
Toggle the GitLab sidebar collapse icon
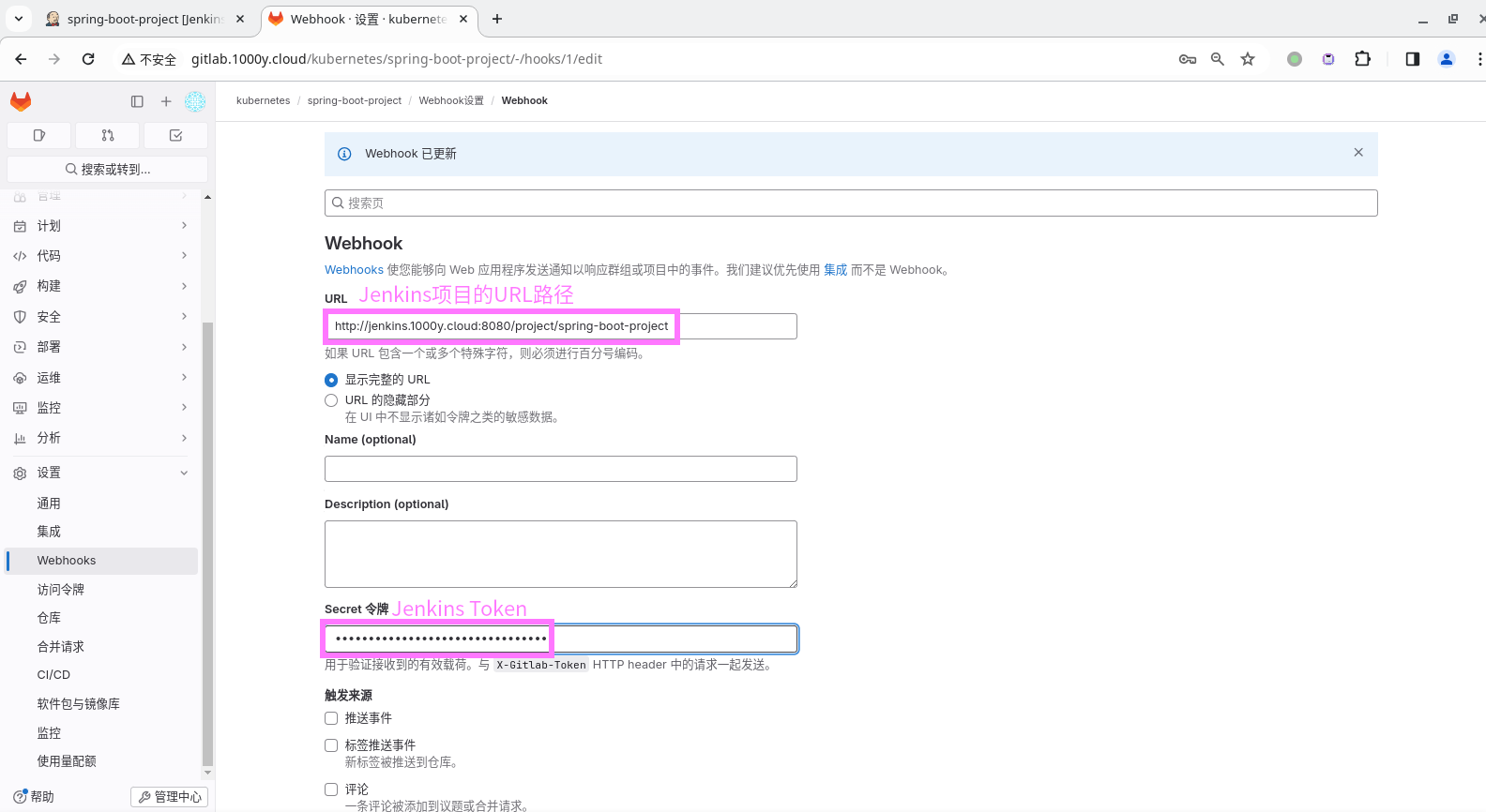click(137, 101)
